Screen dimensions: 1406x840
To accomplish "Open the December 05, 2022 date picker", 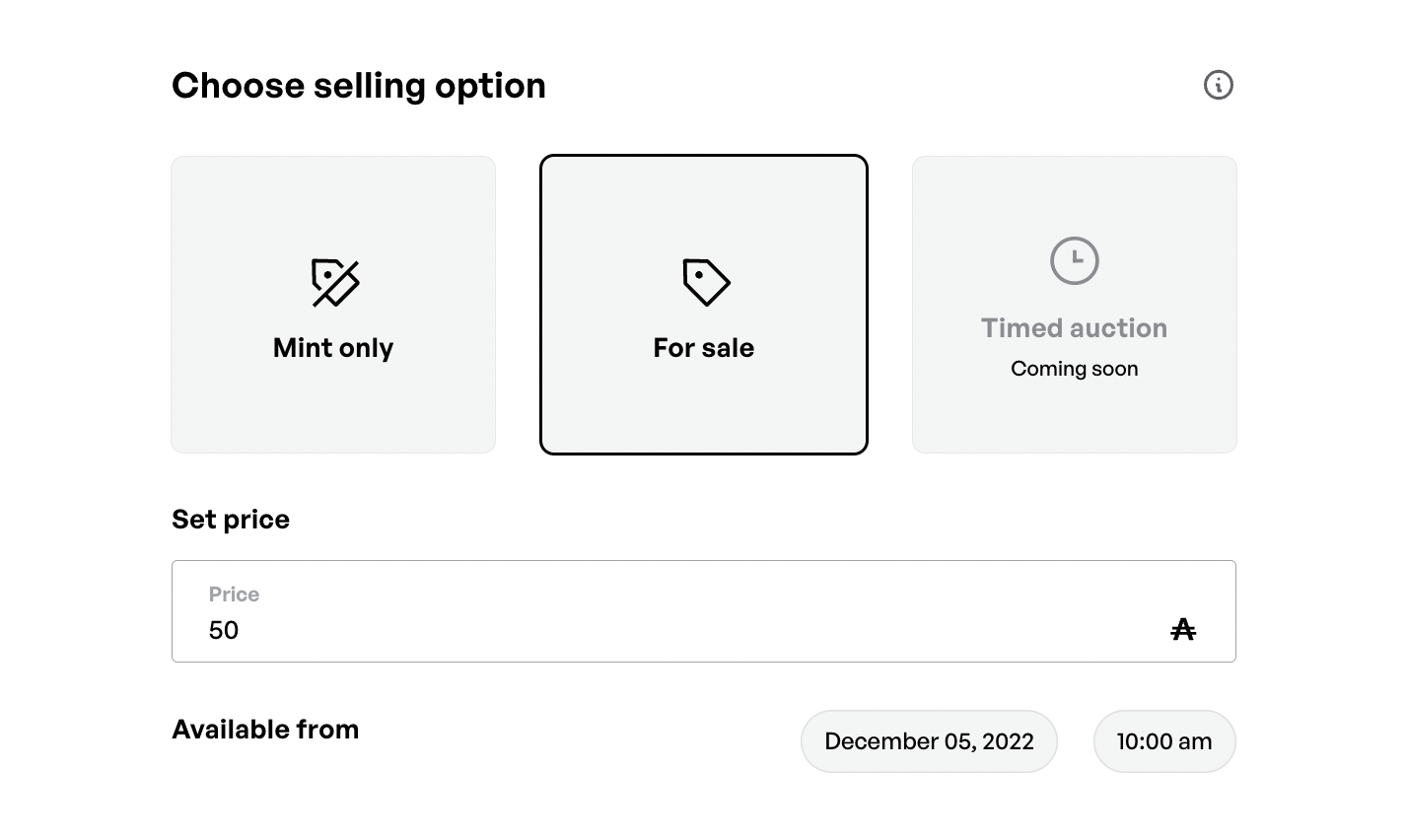I will (x=929, y=741).
